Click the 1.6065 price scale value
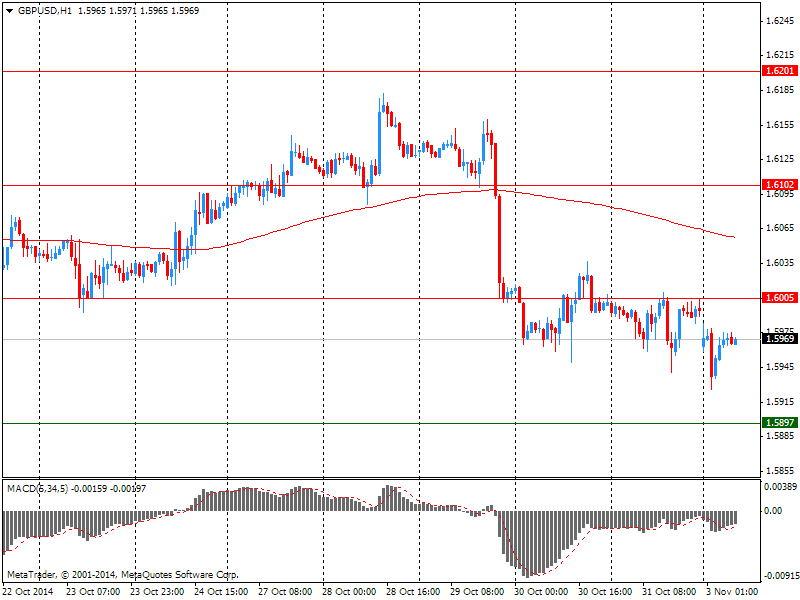 click(780, 228)
